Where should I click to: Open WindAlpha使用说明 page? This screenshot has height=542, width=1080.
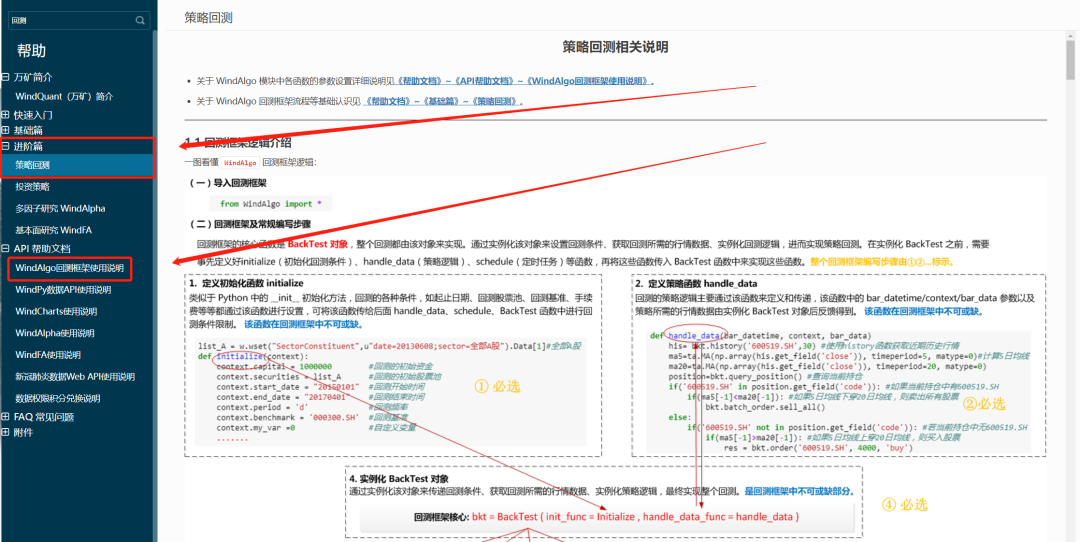pyautogui.click(x=55, y=333)
